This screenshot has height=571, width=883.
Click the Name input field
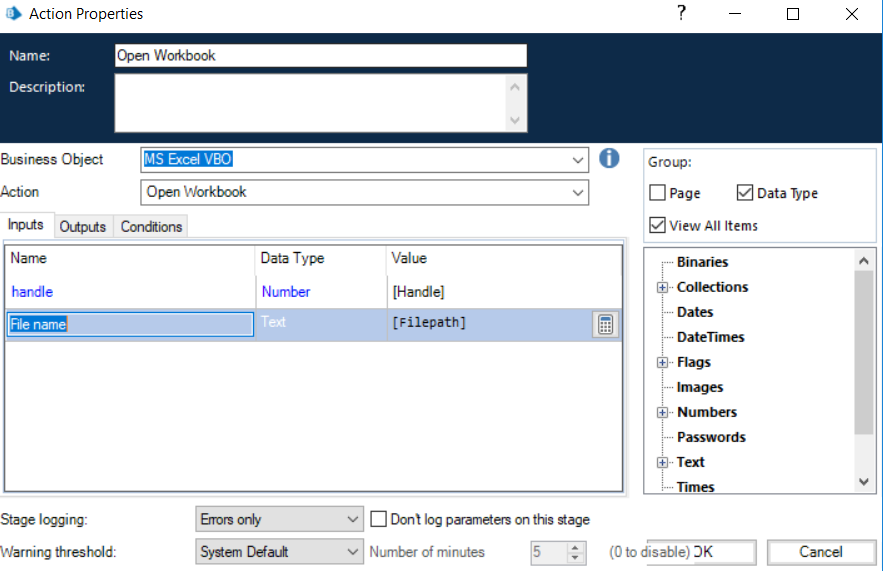321,55
